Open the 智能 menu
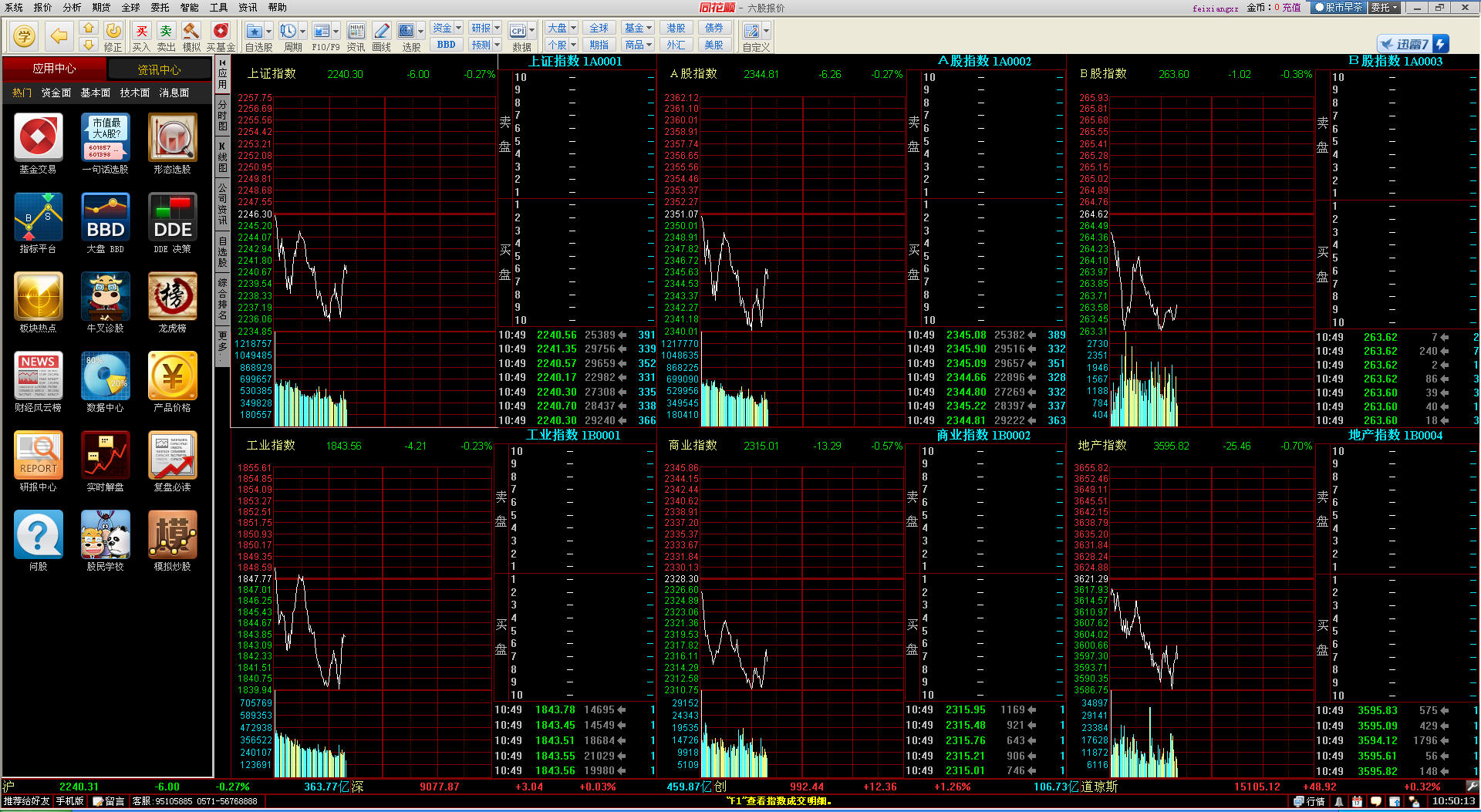This screenshot has width=1481, height=812. coord(190,7)
